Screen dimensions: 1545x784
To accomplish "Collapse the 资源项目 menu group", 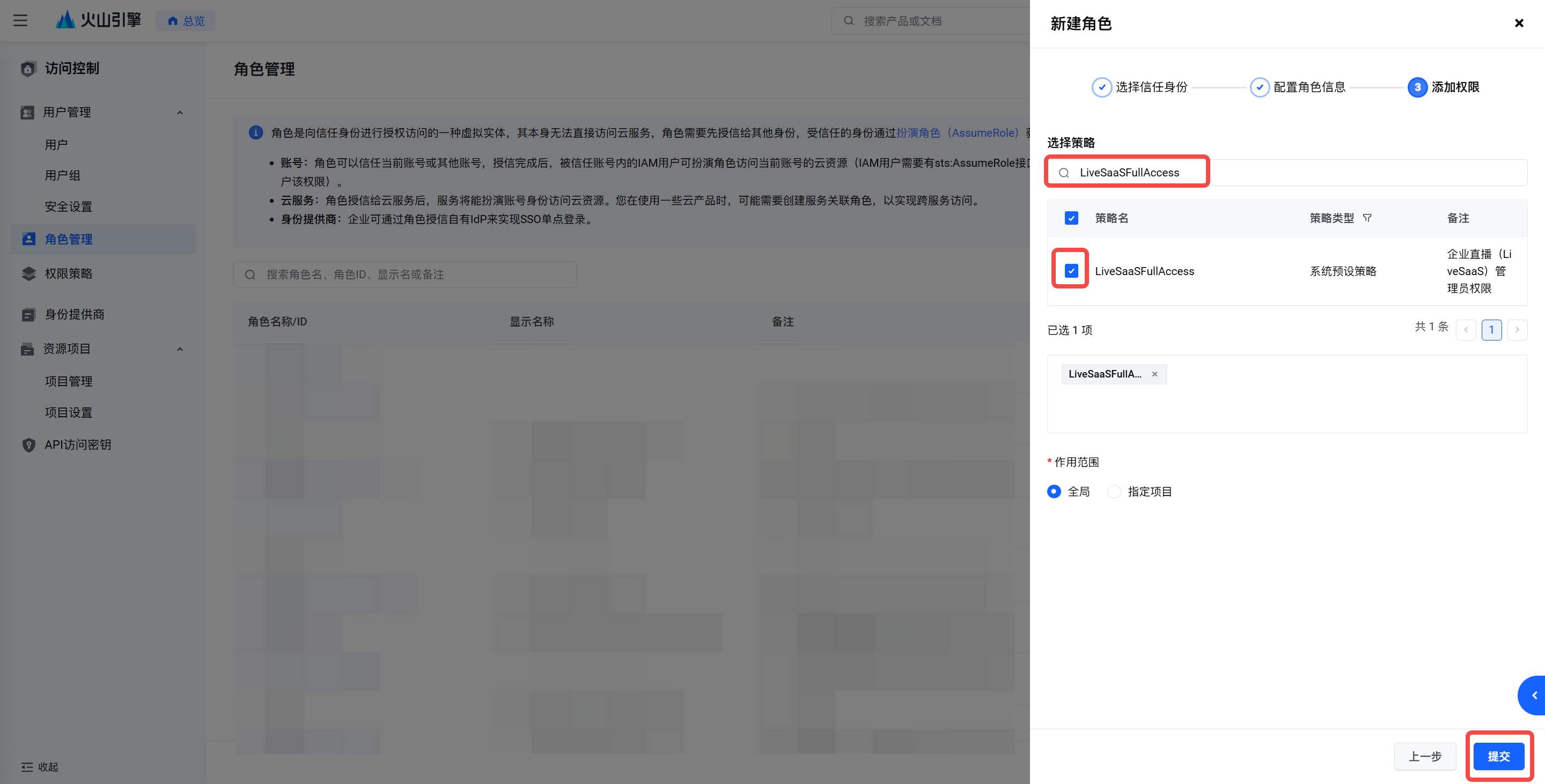I will pos(179,350).
